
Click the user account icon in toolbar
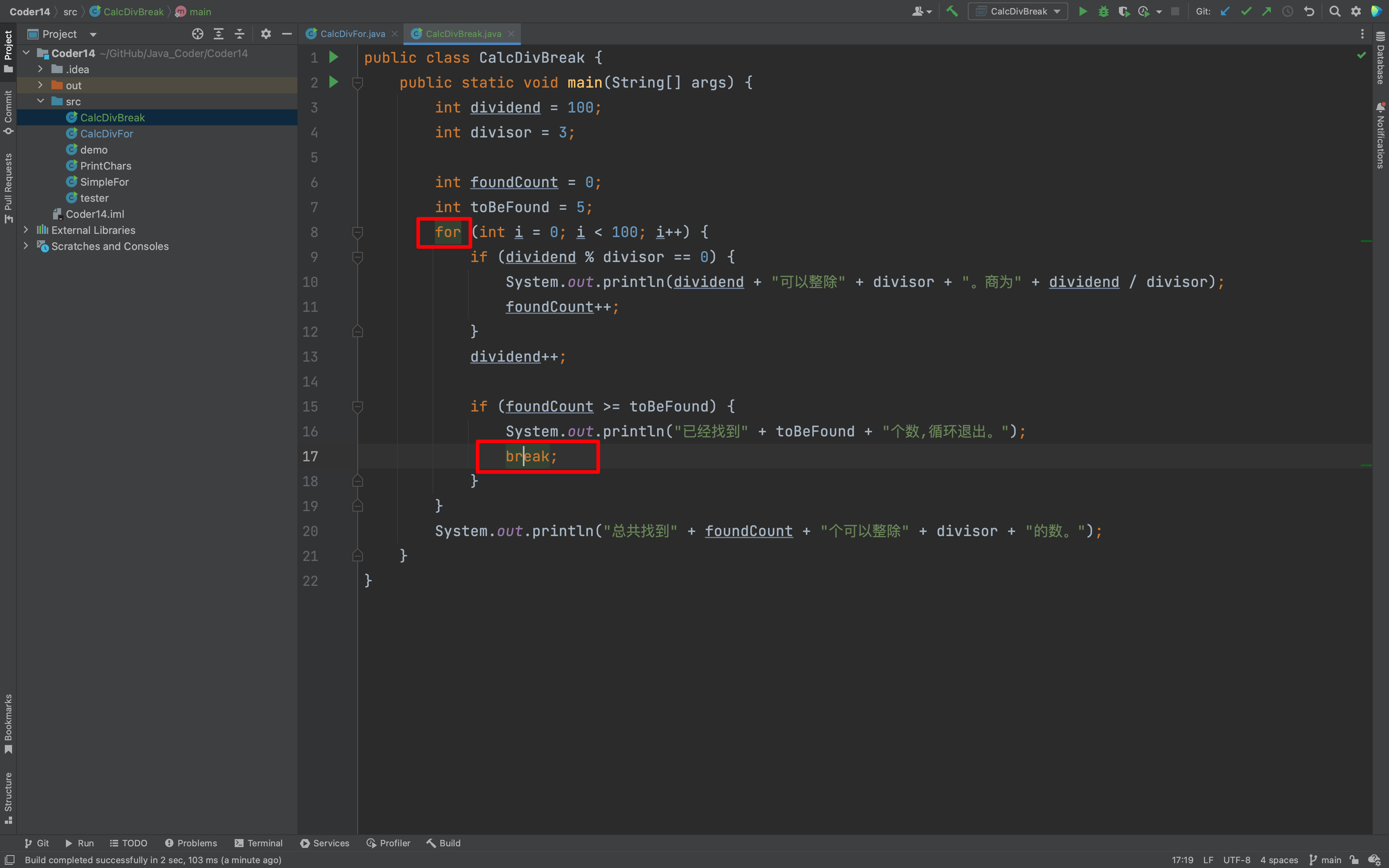(921, 12)
